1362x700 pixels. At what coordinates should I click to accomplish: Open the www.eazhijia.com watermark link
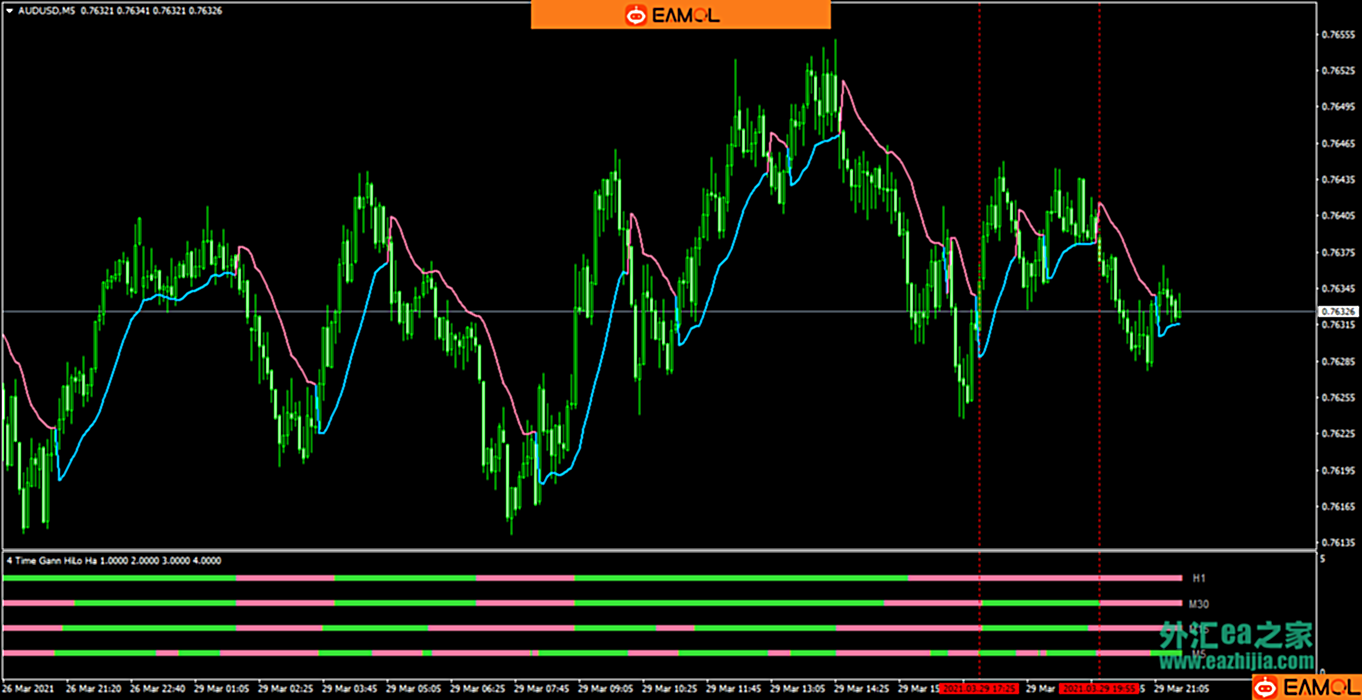point(1237,661)
